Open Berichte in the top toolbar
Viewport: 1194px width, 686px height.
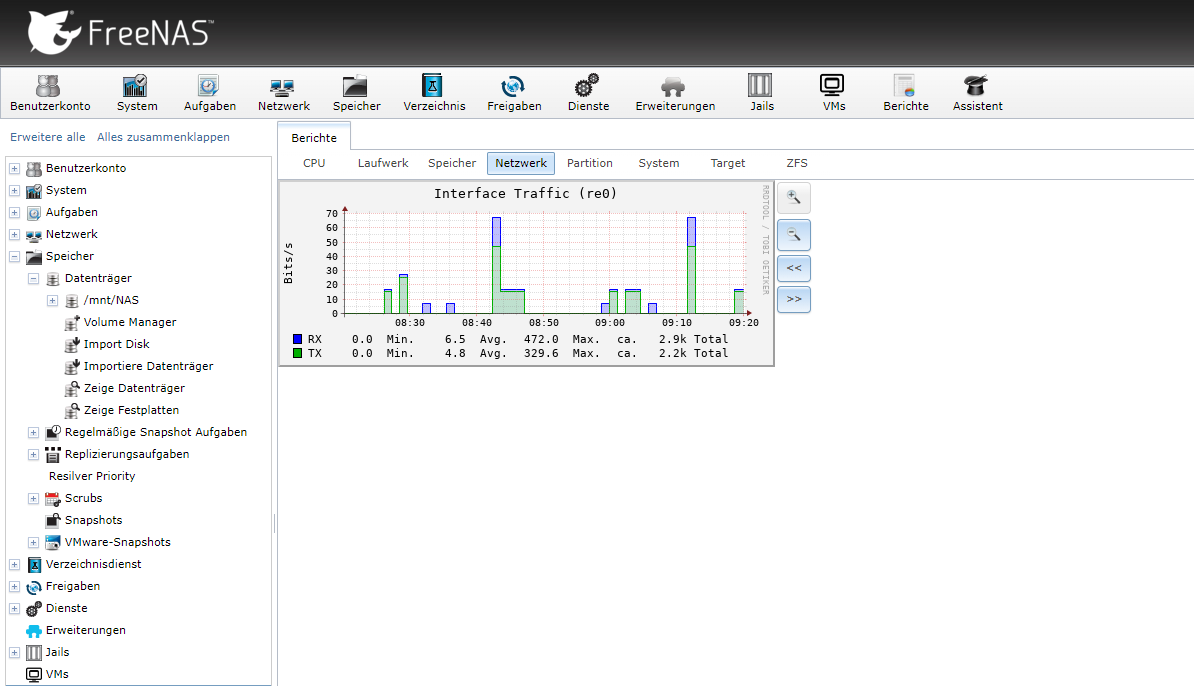coord(905,94)
